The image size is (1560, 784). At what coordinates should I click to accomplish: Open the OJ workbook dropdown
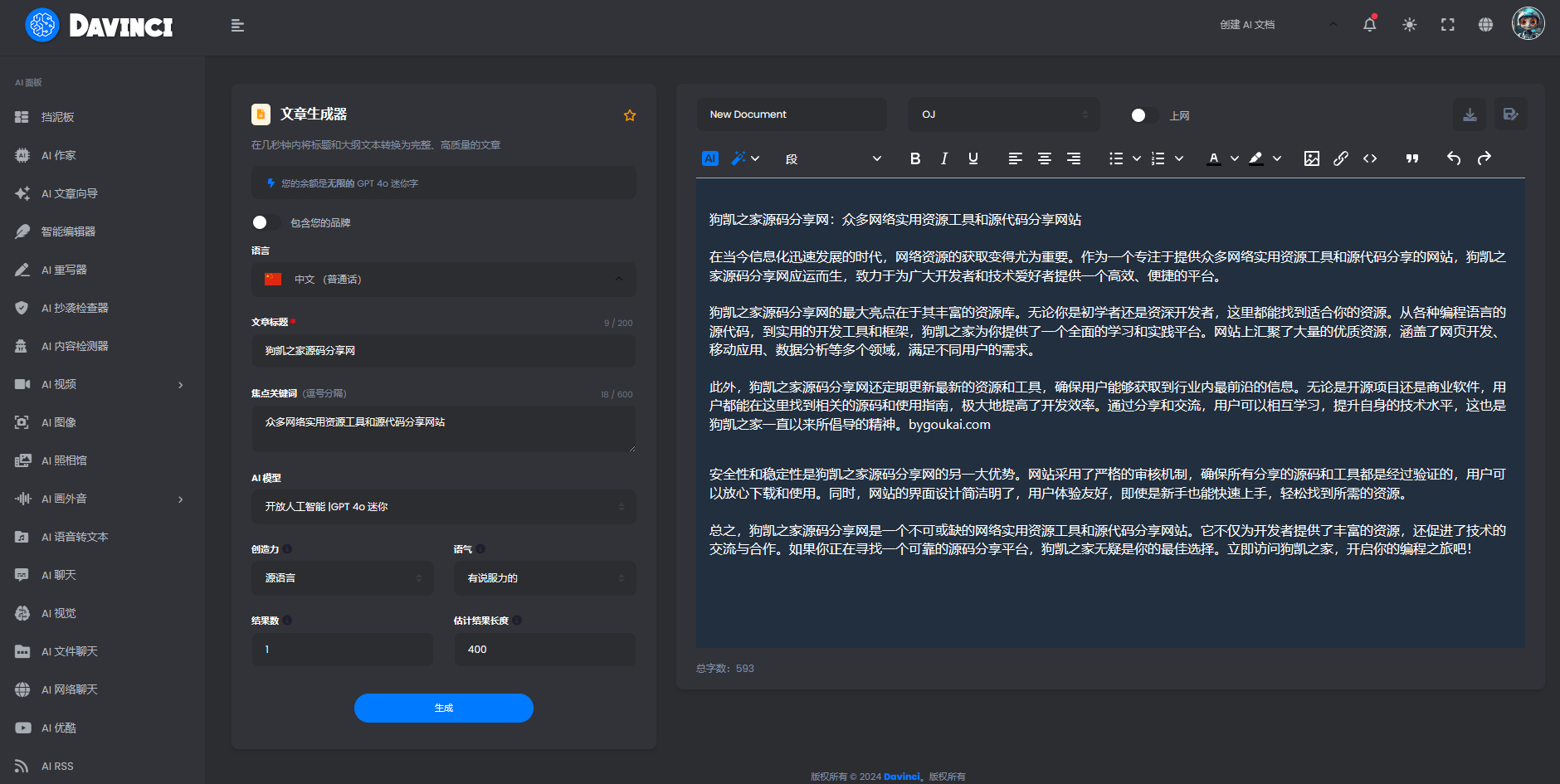click(x=1004, y=114)
